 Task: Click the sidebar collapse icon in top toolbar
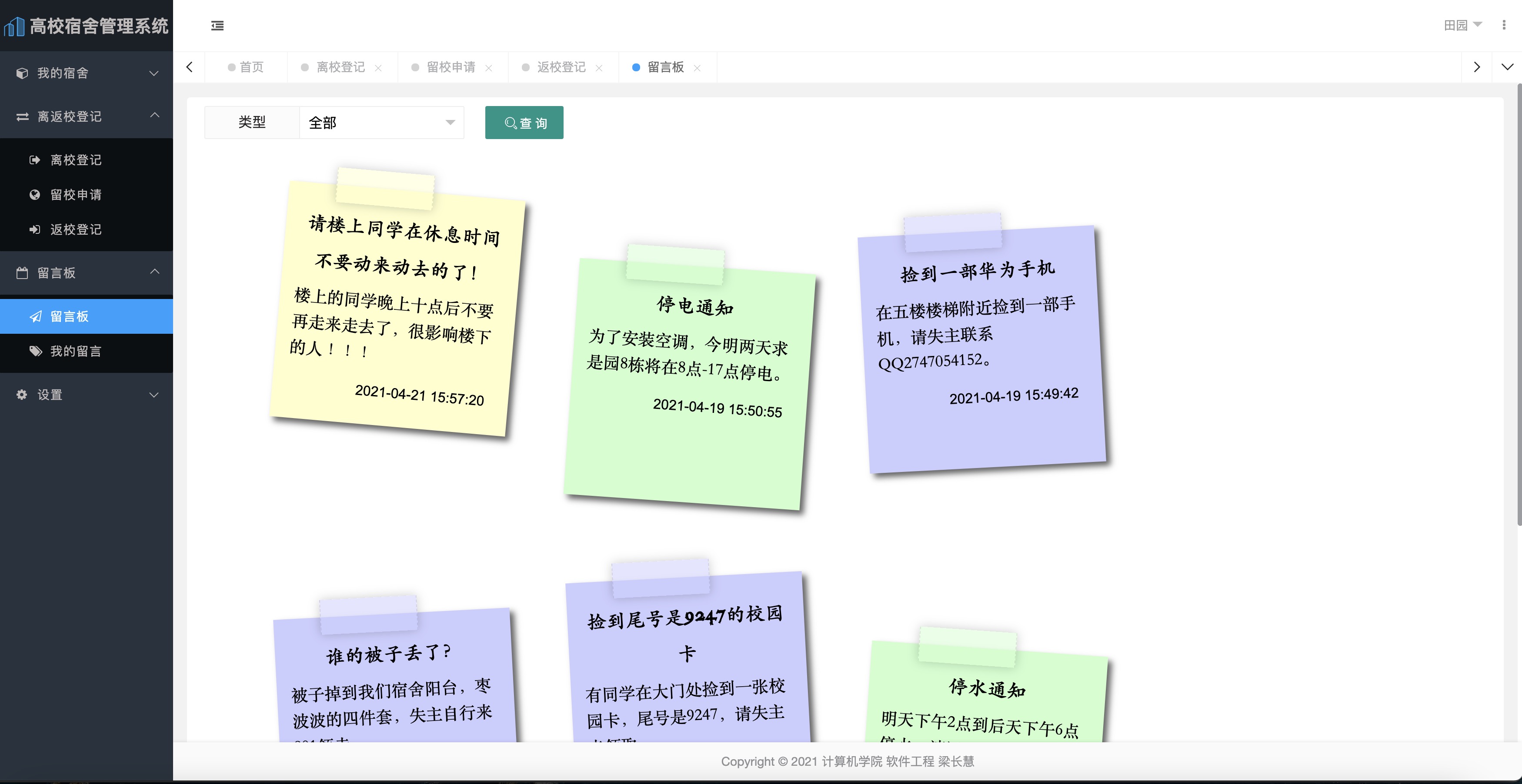[217, 26]
